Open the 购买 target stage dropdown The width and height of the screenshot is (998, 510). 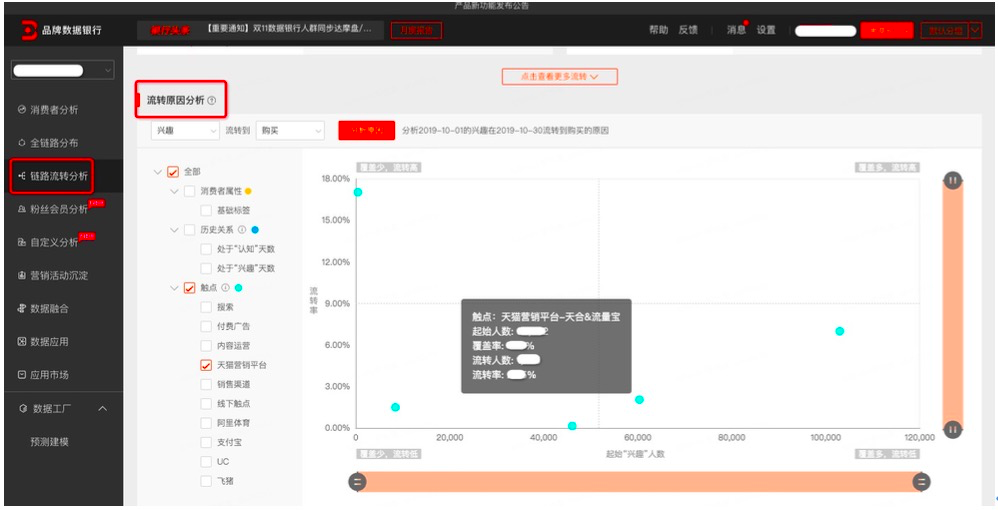290,131
